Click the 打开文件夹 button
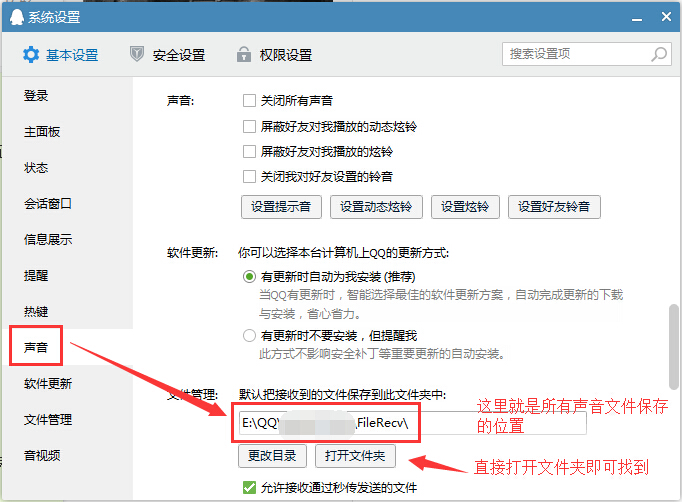 [x=355, y=456]
